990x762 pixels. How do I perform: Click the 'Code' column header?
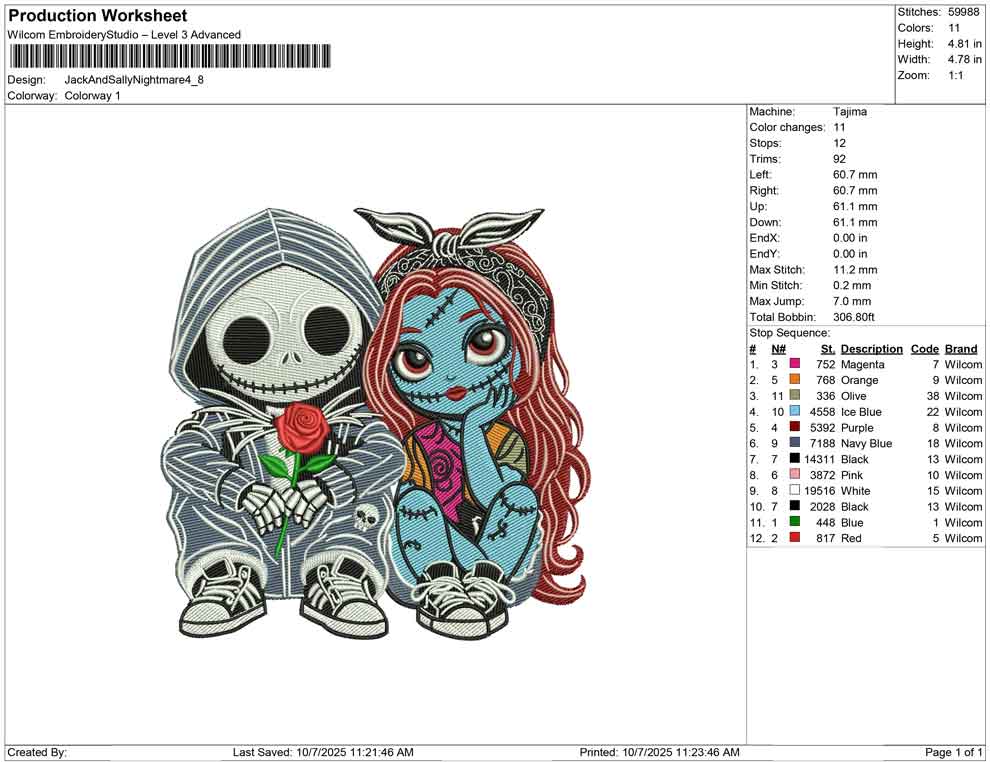[x=924, y=348]
